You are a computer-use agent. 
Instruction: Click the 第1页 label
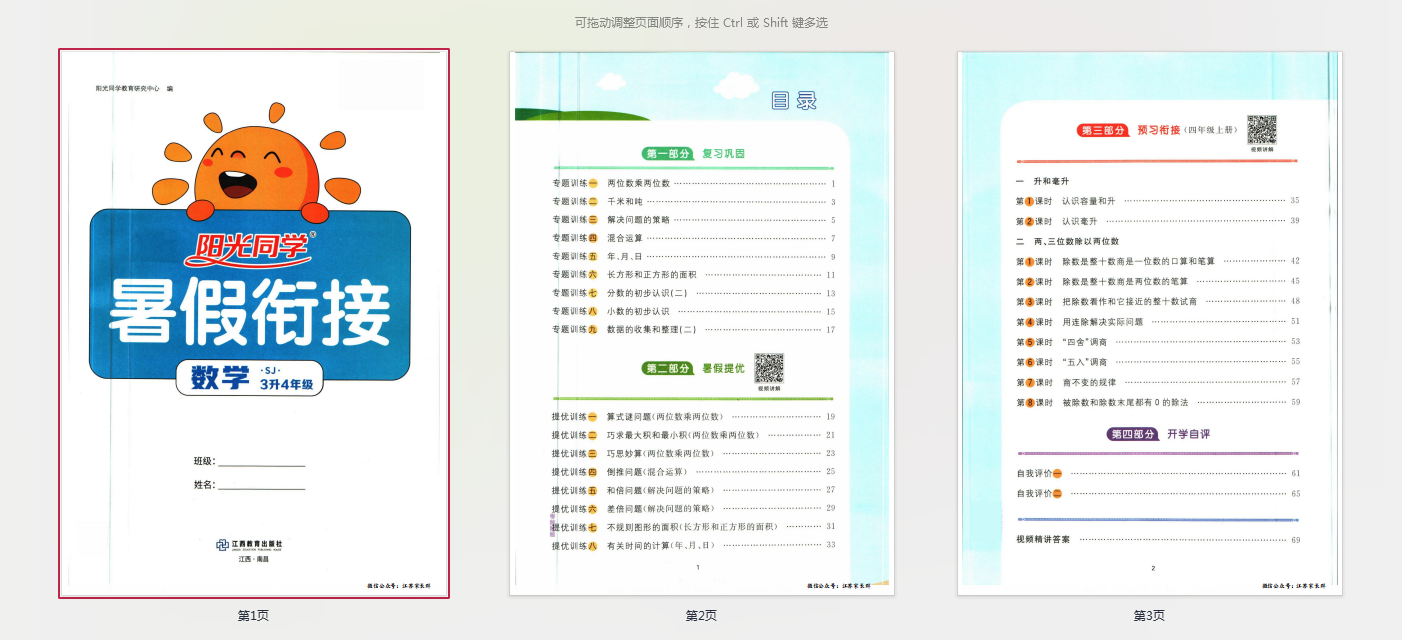pyautogui.click(x=253, y=615)
